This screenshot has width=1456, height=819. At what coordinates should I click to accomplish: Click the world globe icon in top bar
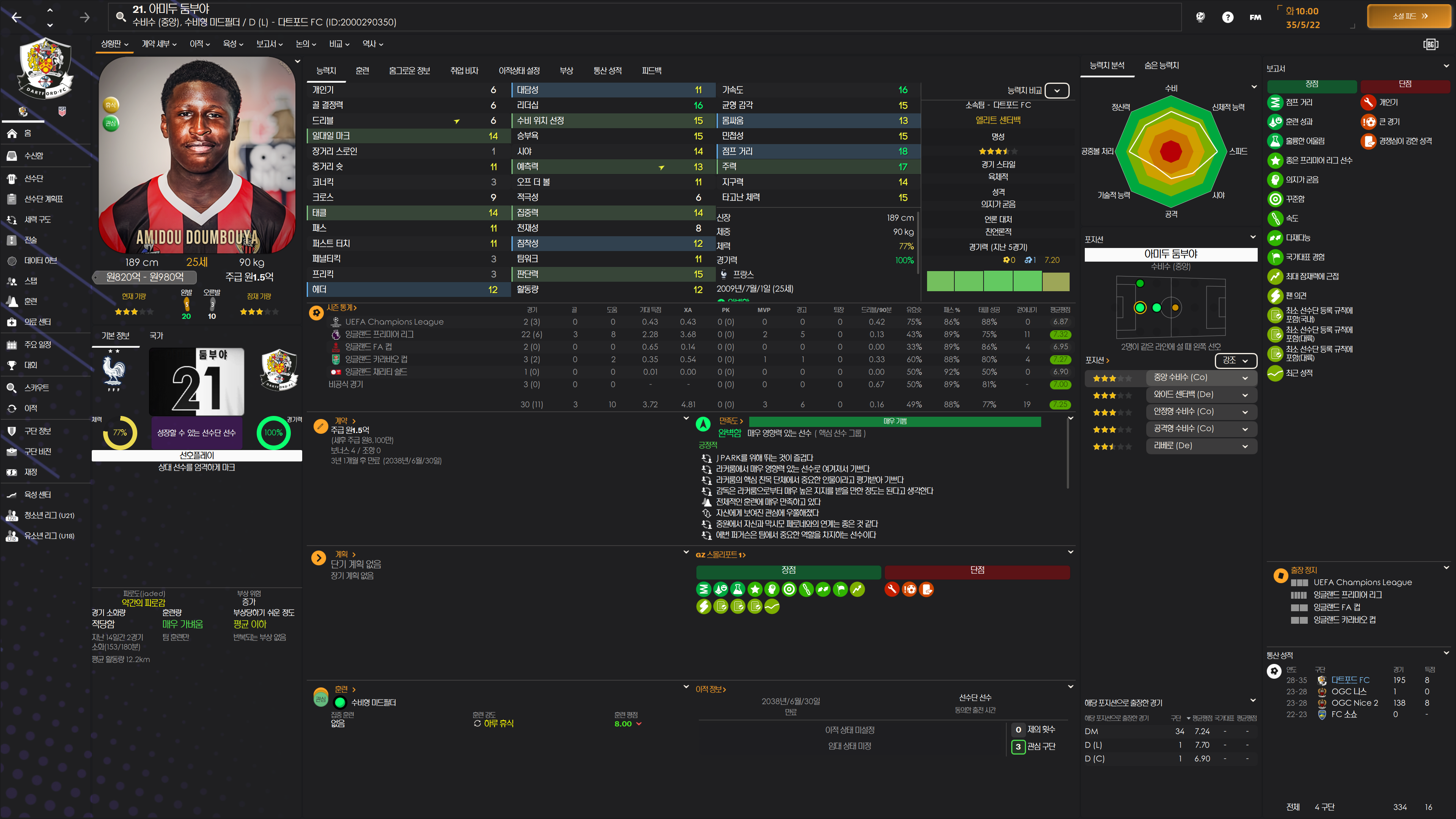[1200, 17]
